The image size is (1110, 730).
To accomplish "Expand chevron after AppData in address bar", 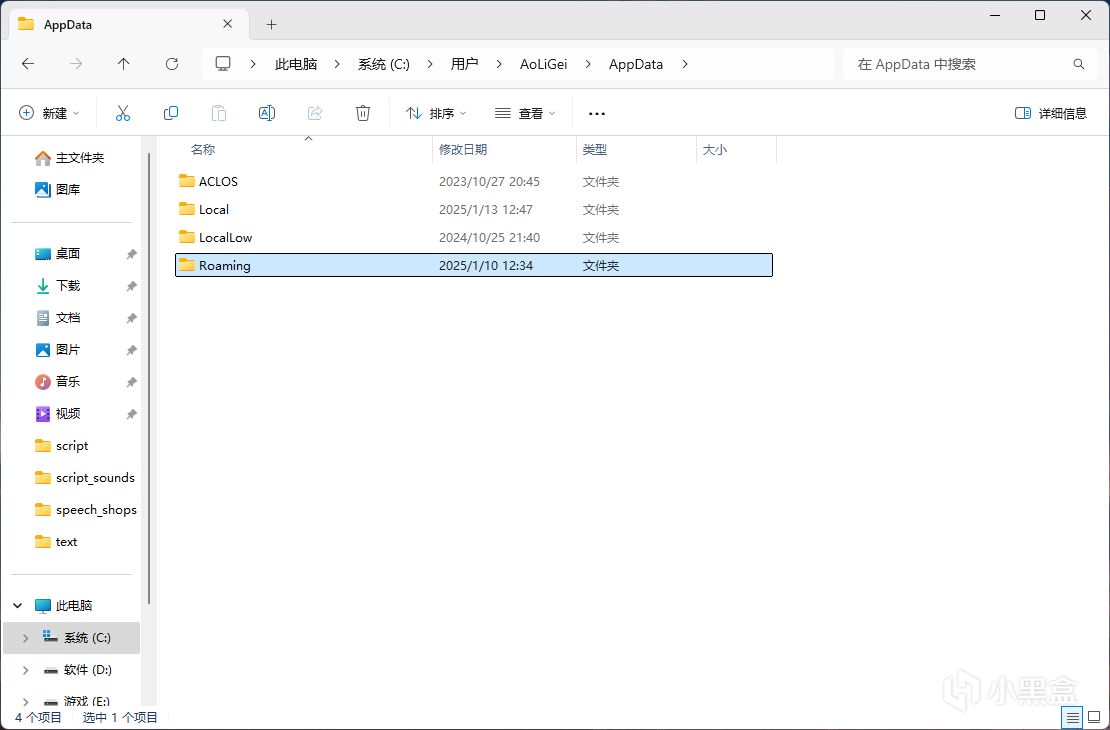I will (x=685, y=64).
